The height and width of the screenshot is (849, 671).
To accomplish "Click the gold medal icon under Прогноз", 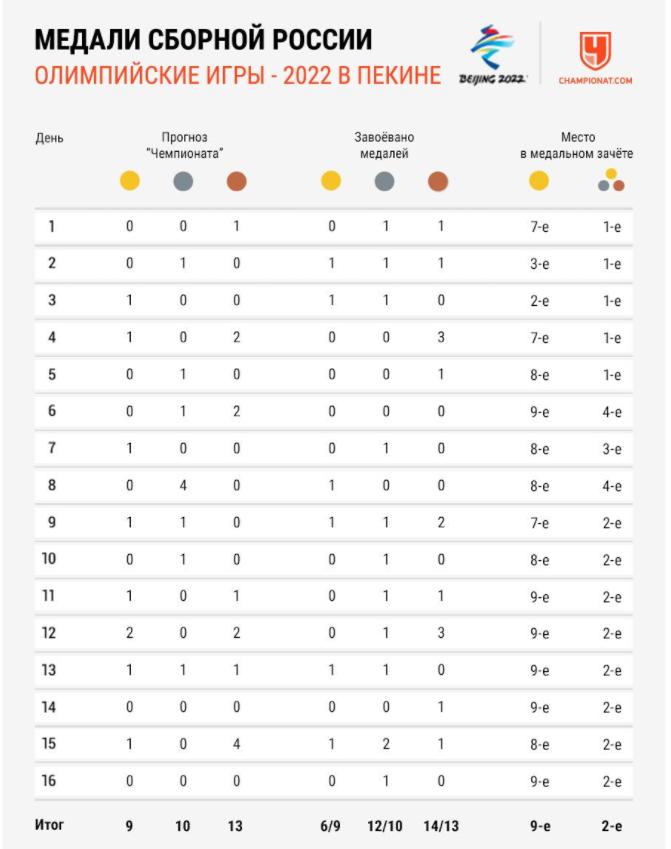I will point(130,181).
